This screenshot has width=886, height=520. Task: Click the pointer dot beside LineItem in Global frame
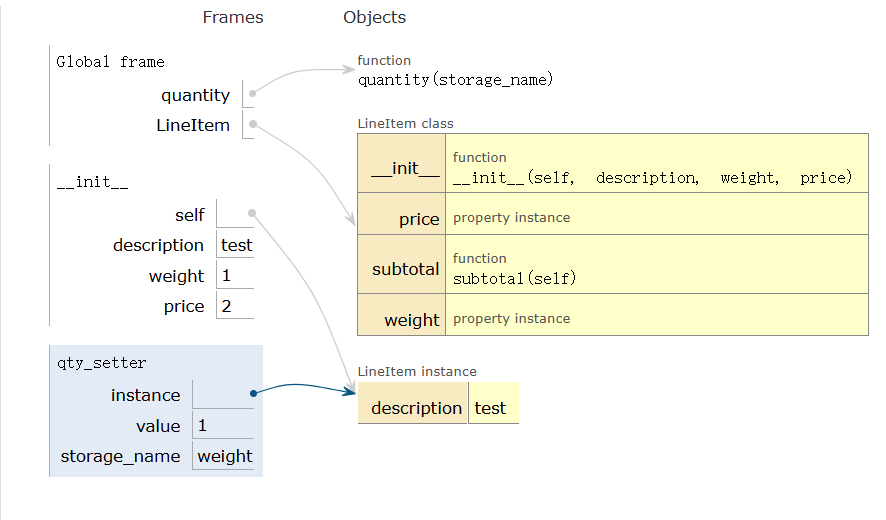click(253, 125)
